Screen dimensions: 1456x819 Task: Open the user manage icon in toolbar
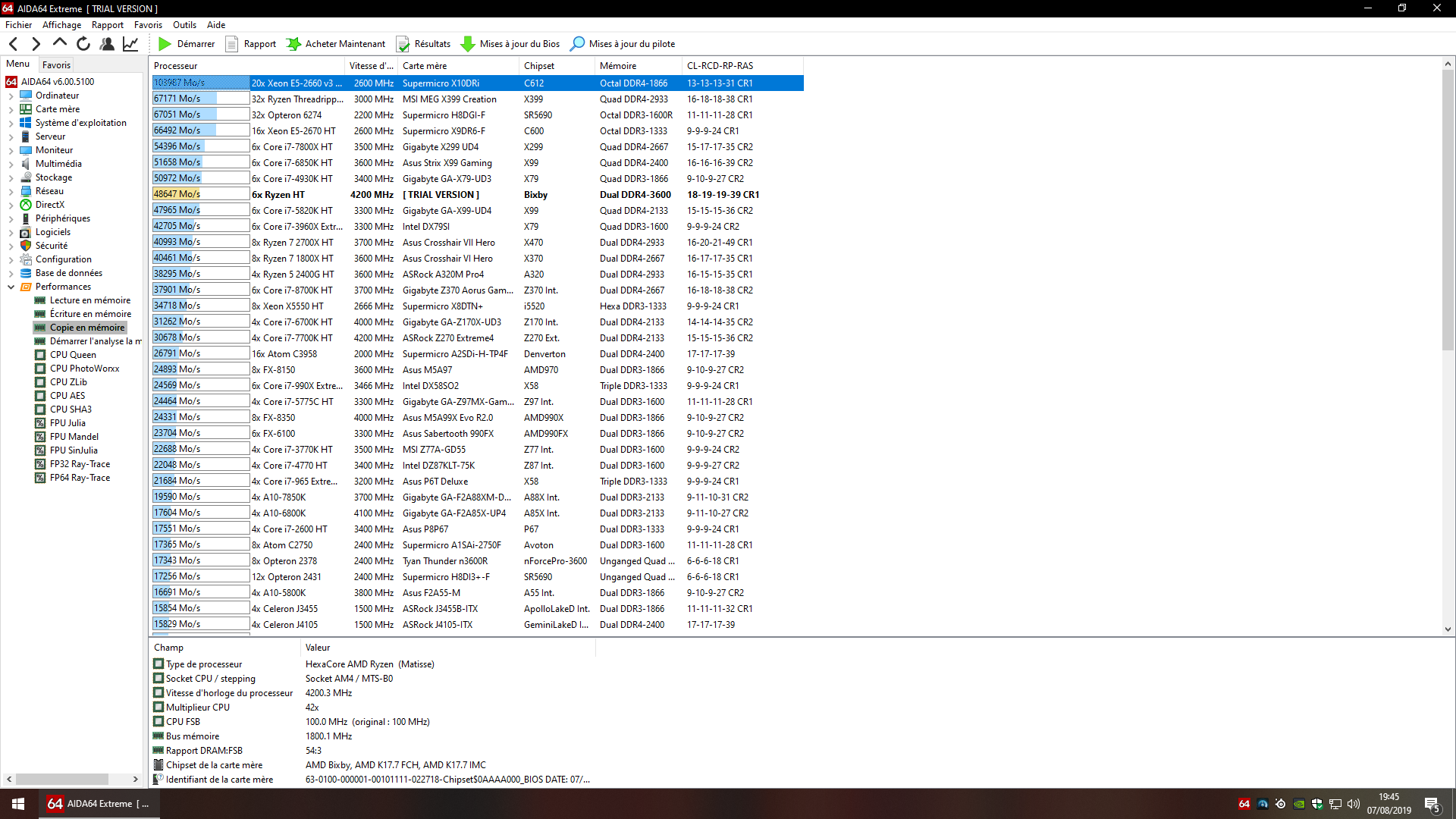107,44
